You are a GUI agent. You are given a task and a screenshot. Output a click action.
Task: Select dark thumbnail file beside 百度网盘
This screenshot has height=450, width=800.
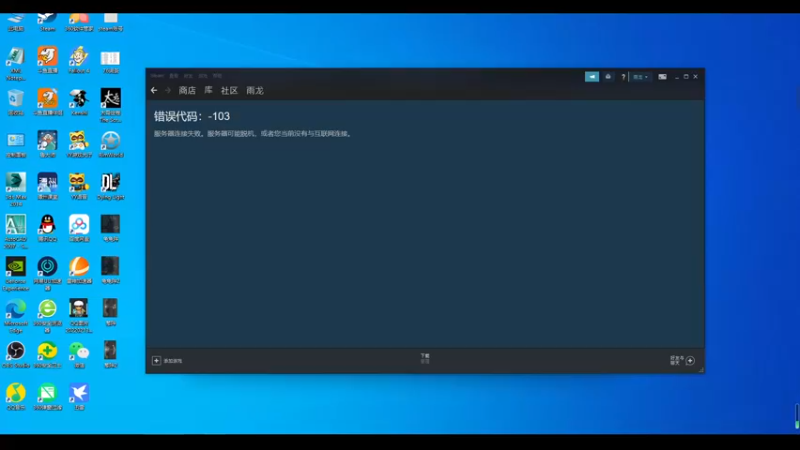coord(111,228)
